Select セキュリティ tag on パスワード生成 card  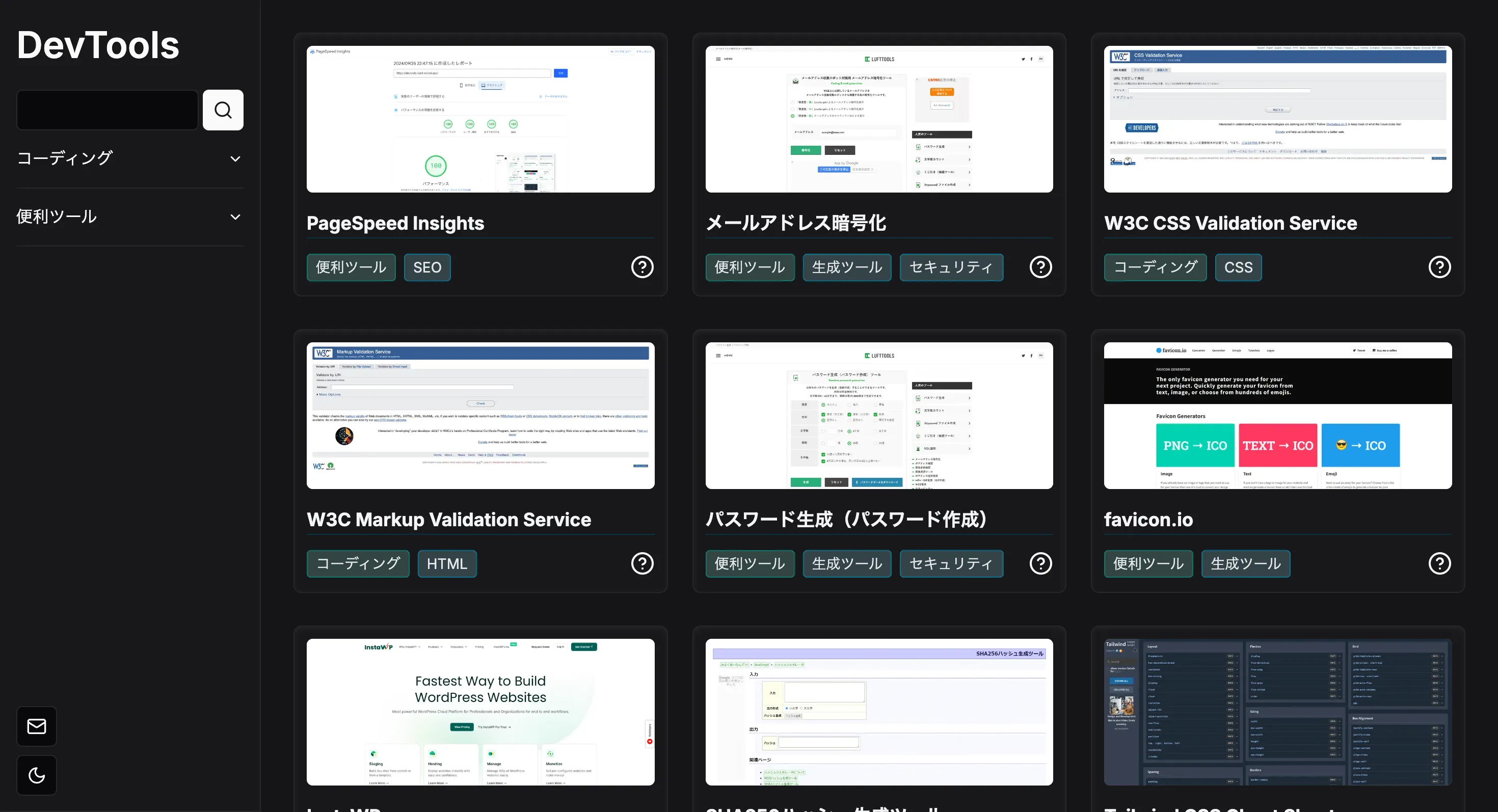pyautogui.click(x=951, y=564)
